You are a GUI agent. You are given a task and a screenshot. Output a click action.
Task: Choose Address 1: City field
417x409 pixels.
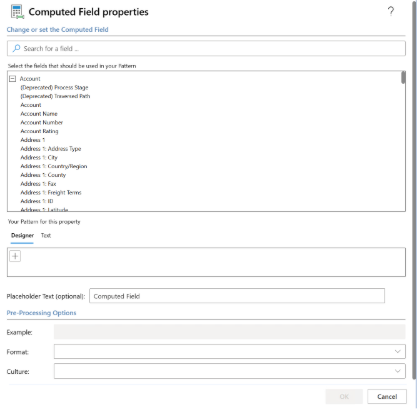[39, 157]
